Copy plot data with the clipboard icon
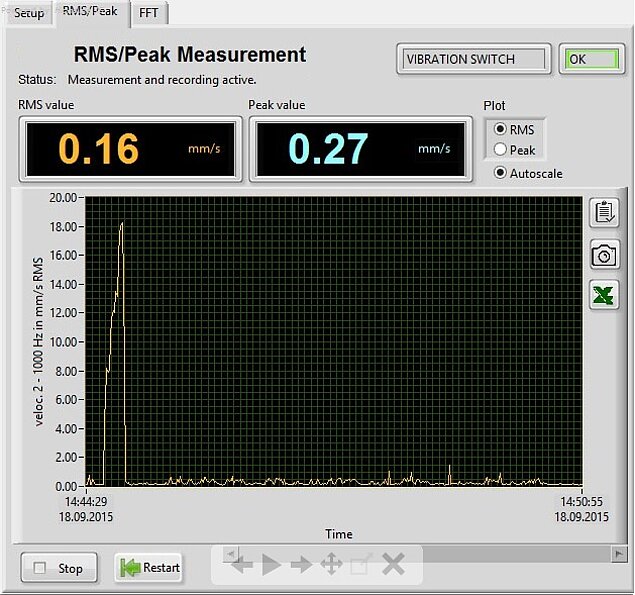635x595 pixels. (x=604, y=213)
